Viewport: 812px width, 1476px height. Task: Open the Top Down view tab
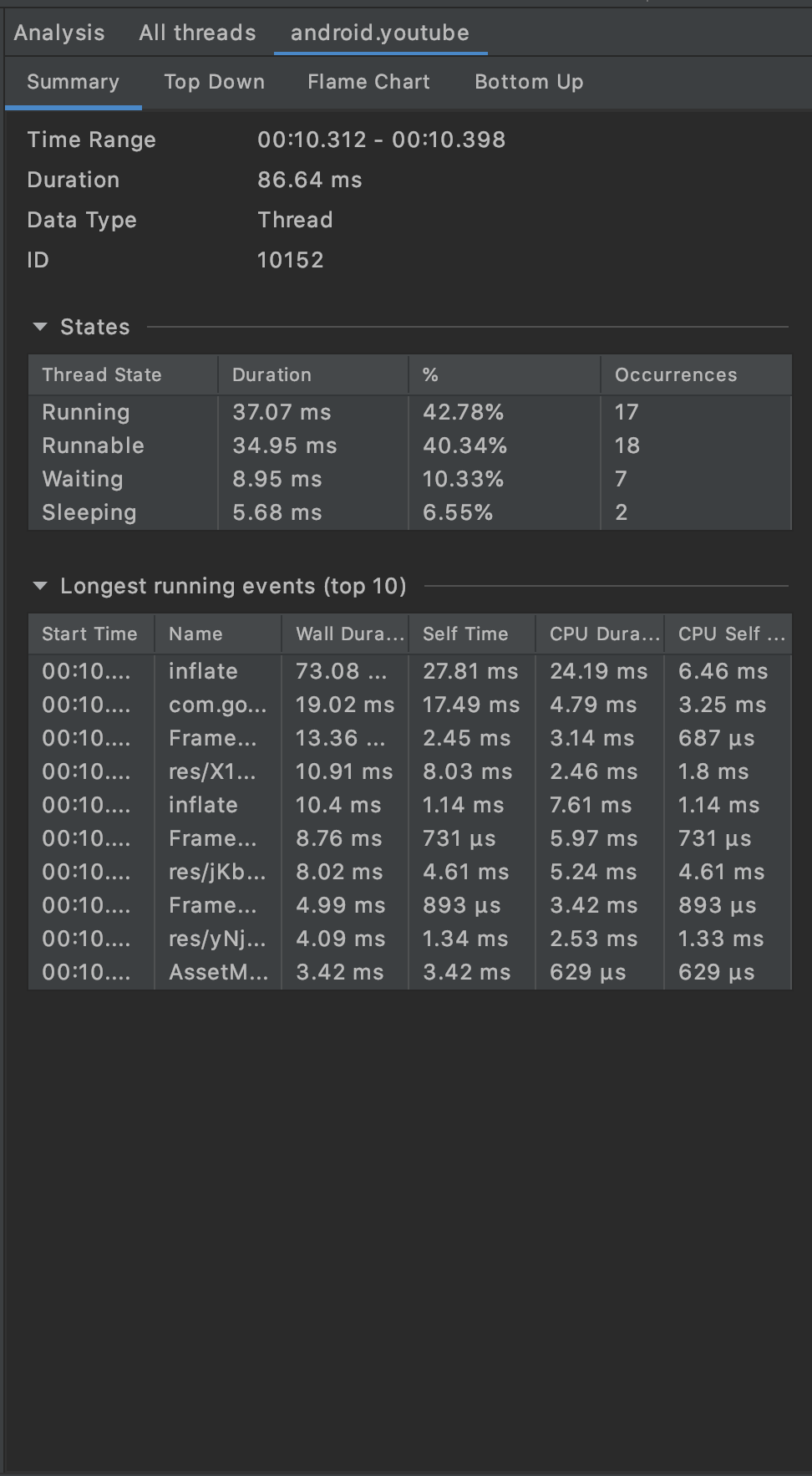click(214, 82)
